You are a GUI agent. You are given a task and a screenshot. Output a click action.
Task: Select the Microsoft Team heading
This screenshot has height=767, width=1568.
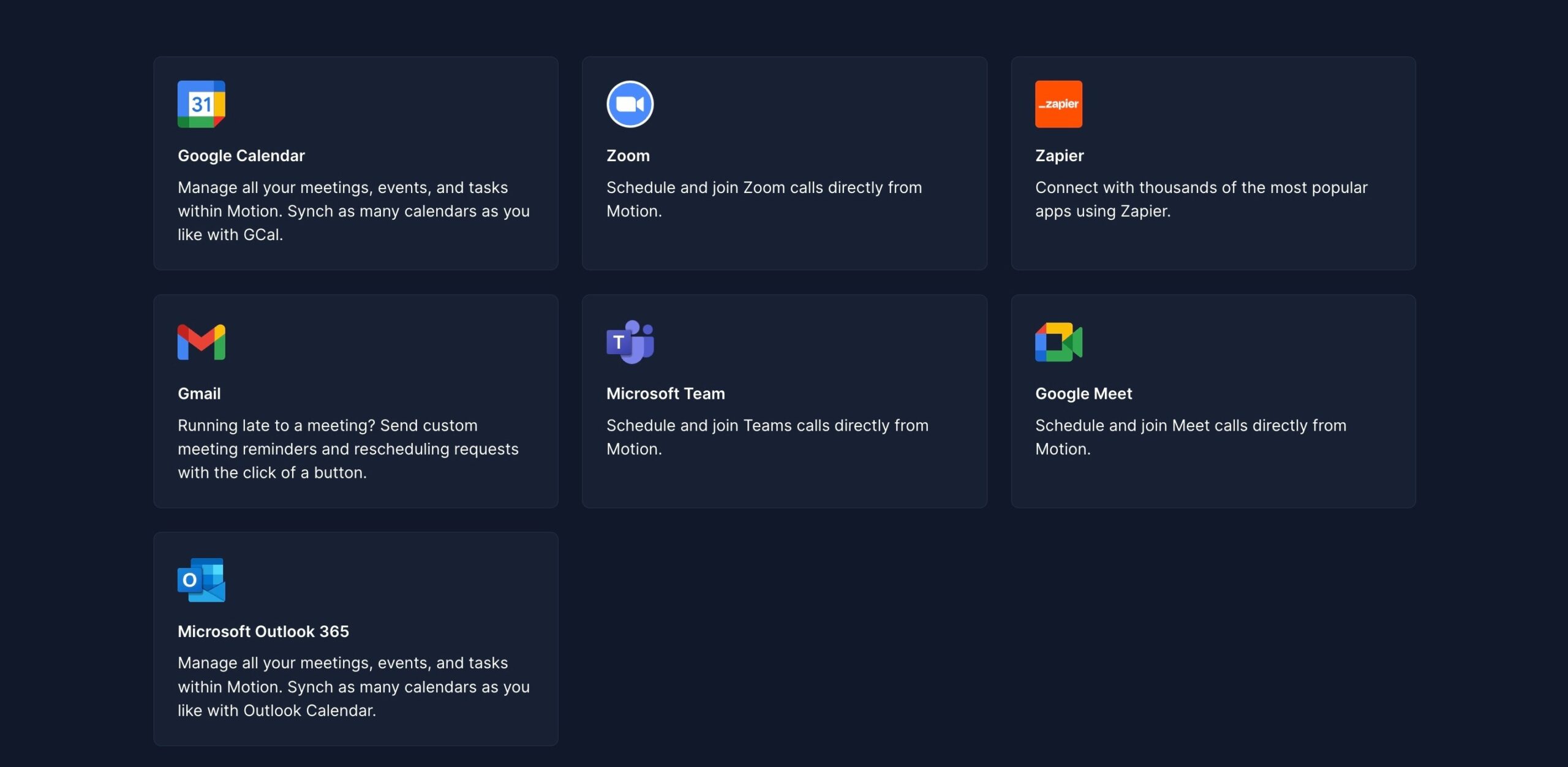[x=665, y=393]
